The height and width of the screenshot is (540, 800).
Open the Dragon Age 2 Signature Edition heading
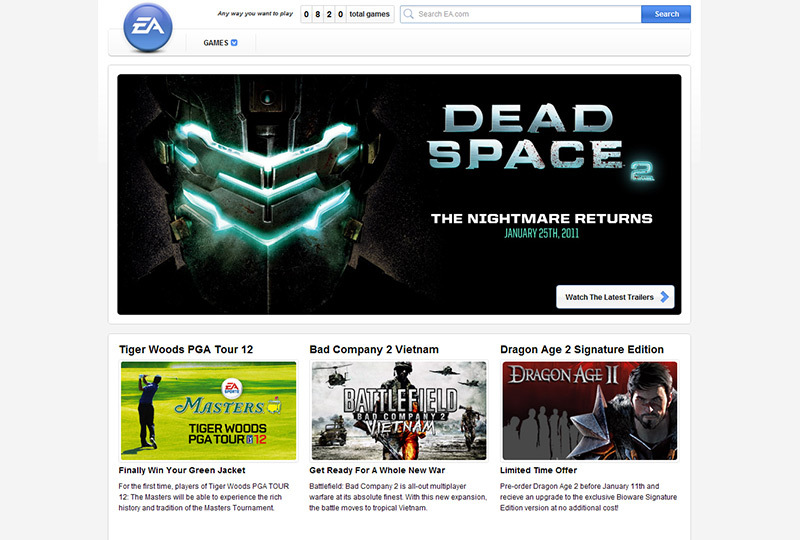(x=582, y=350)
